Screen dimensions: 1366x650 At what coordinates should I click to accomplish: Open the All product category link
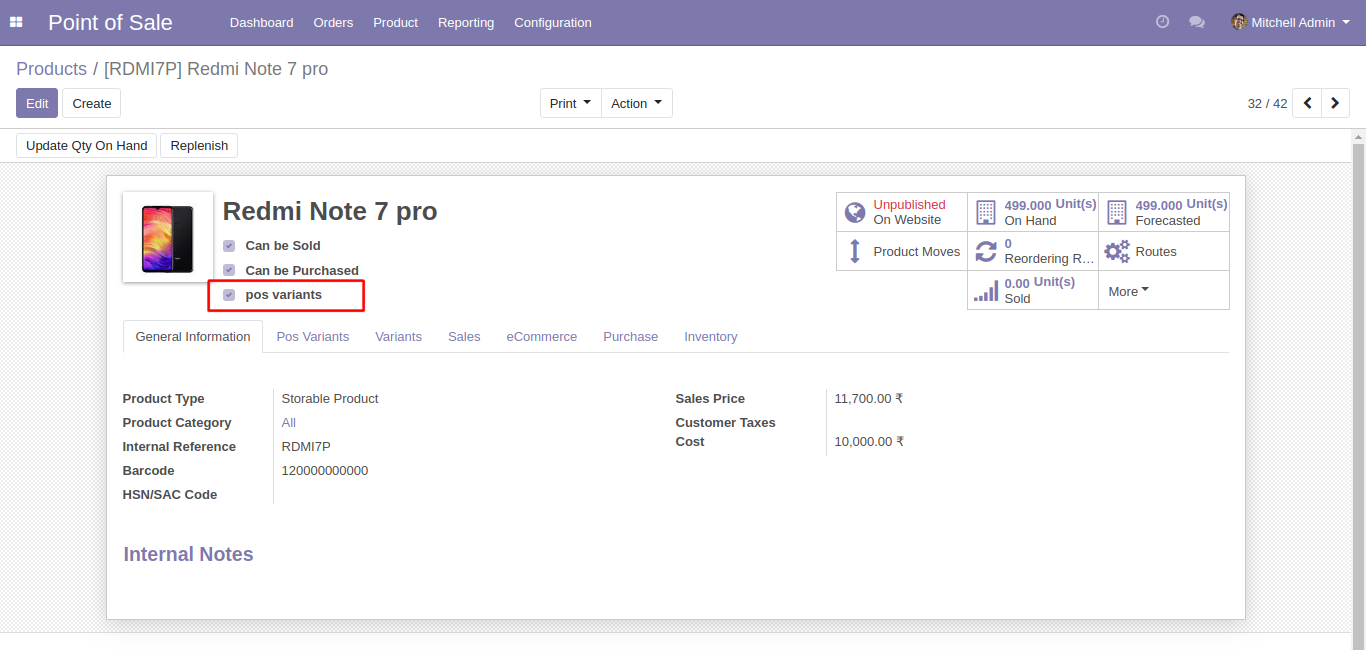point(289,422)
